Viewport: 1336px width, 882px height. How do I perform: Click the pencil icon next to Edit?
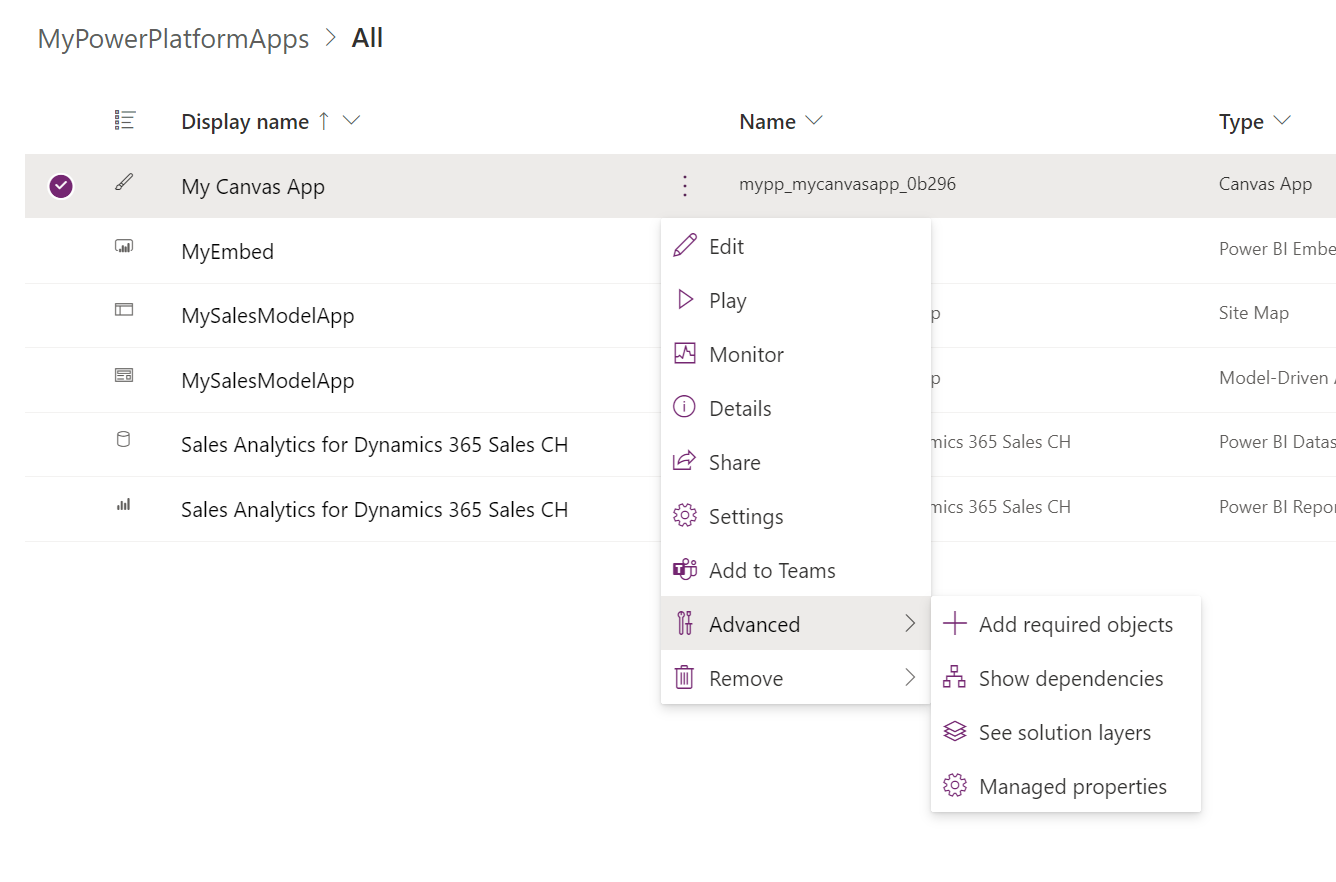click(685, 246)
